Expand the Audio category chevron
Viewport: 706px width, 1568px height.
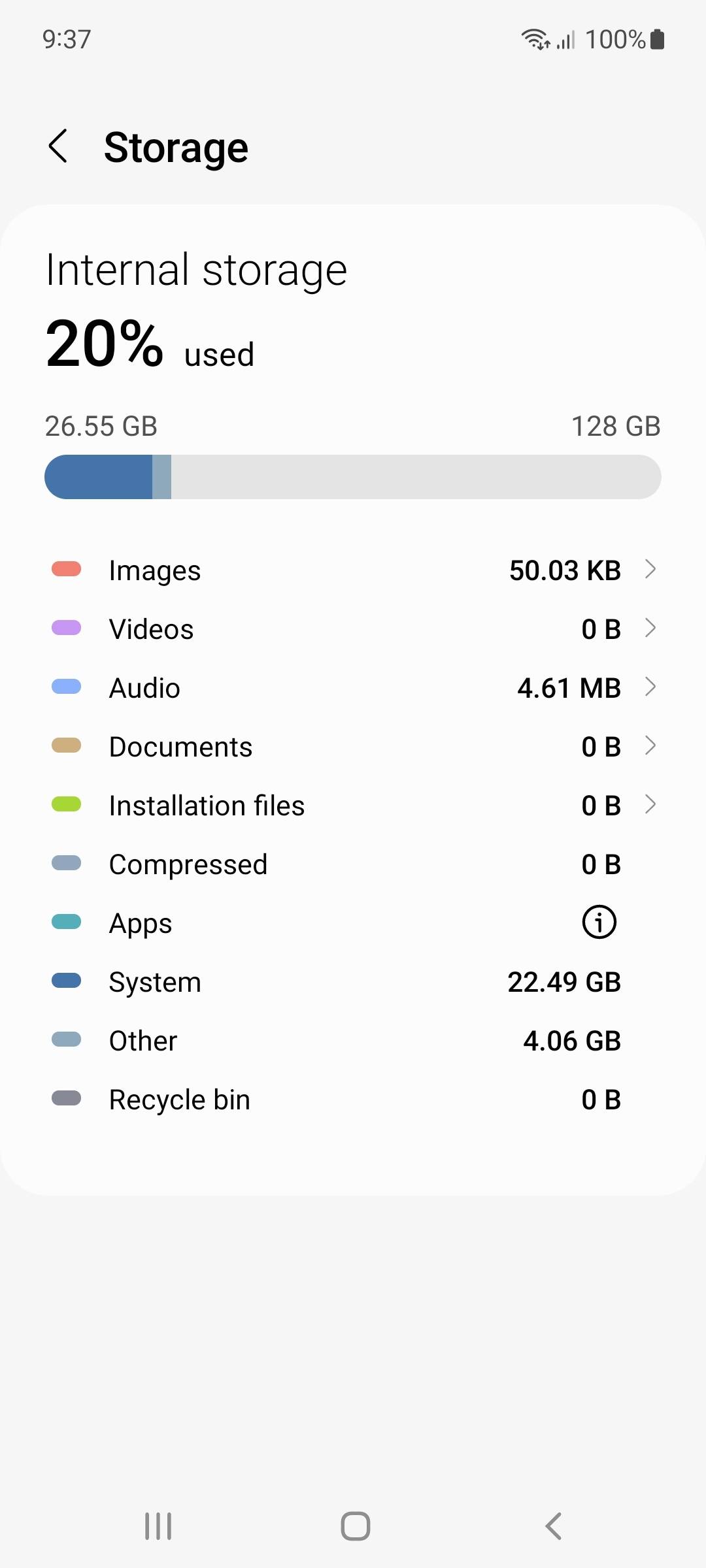click(650, 687)
